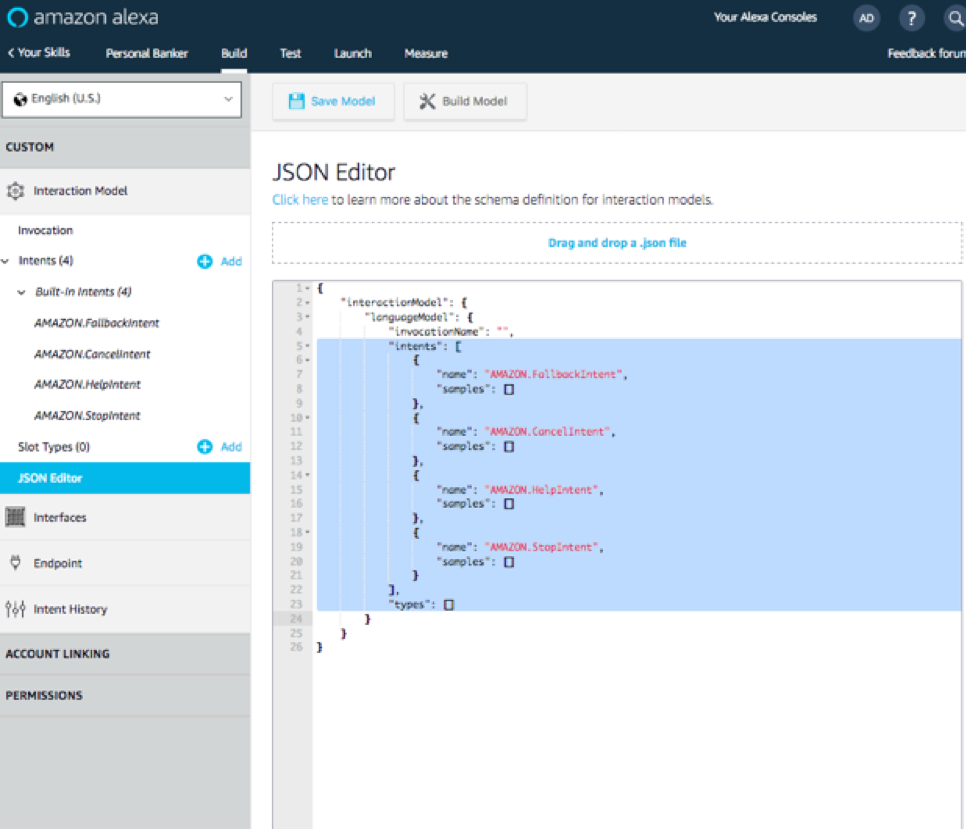This screenshot has width=966, height=829.
Task: Fold line 1 in the JSON editor
Action: (x=307, y=288)
